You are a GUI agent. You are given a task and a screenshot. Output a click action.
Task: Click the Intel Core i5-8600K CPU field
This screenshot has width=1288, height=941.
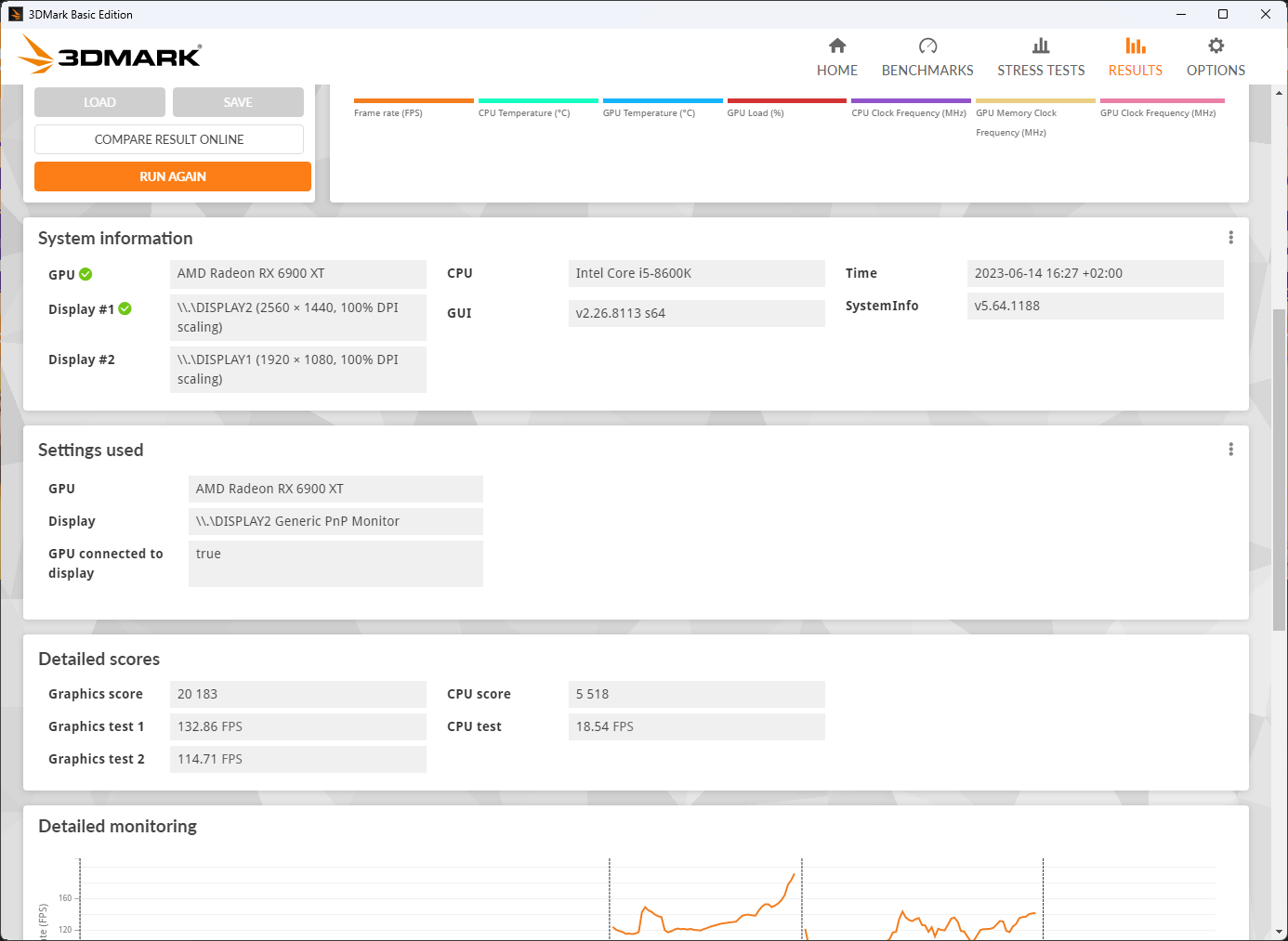click(697, 273)
